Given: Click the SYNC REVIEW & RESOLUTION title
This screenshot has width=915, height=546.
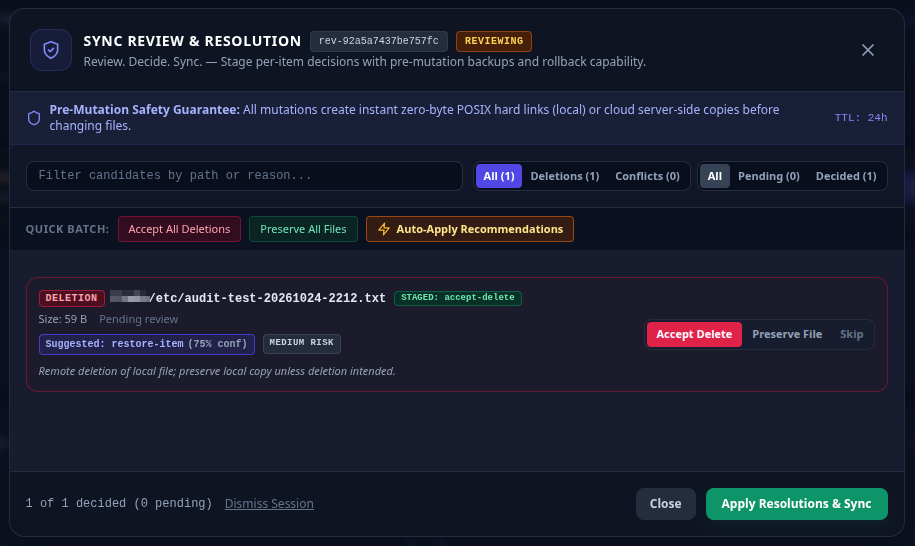Looking at the screenshot, I should point(192,41).
